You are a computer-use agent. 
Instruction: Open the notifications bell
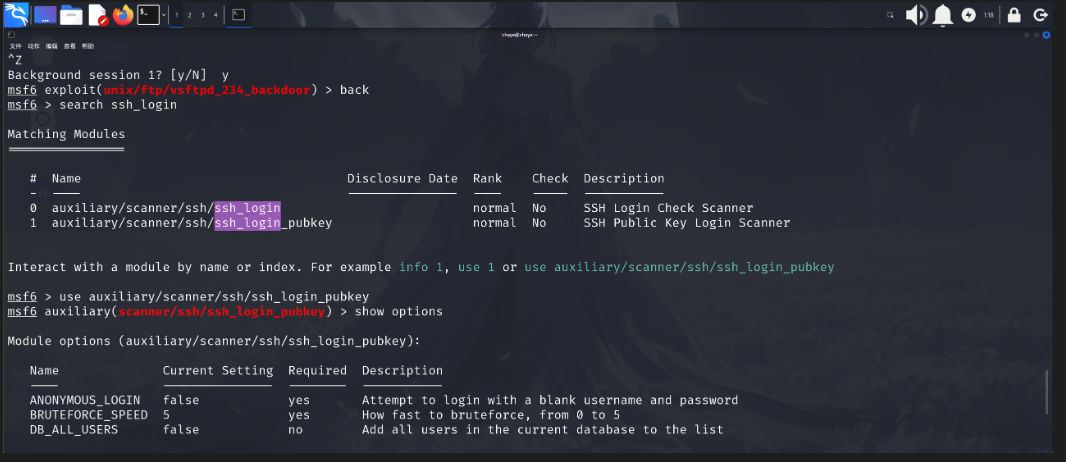click(942, 14)
